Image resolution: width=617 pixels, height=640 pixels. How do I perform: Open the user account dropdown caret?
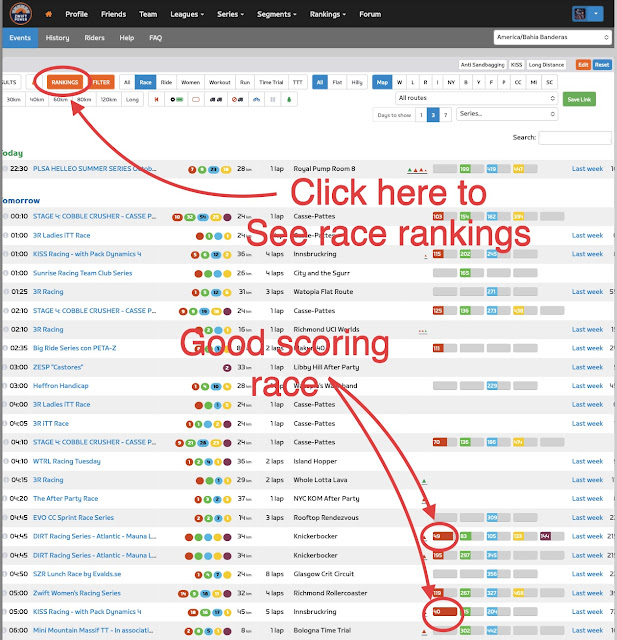(x=595, y=14)
